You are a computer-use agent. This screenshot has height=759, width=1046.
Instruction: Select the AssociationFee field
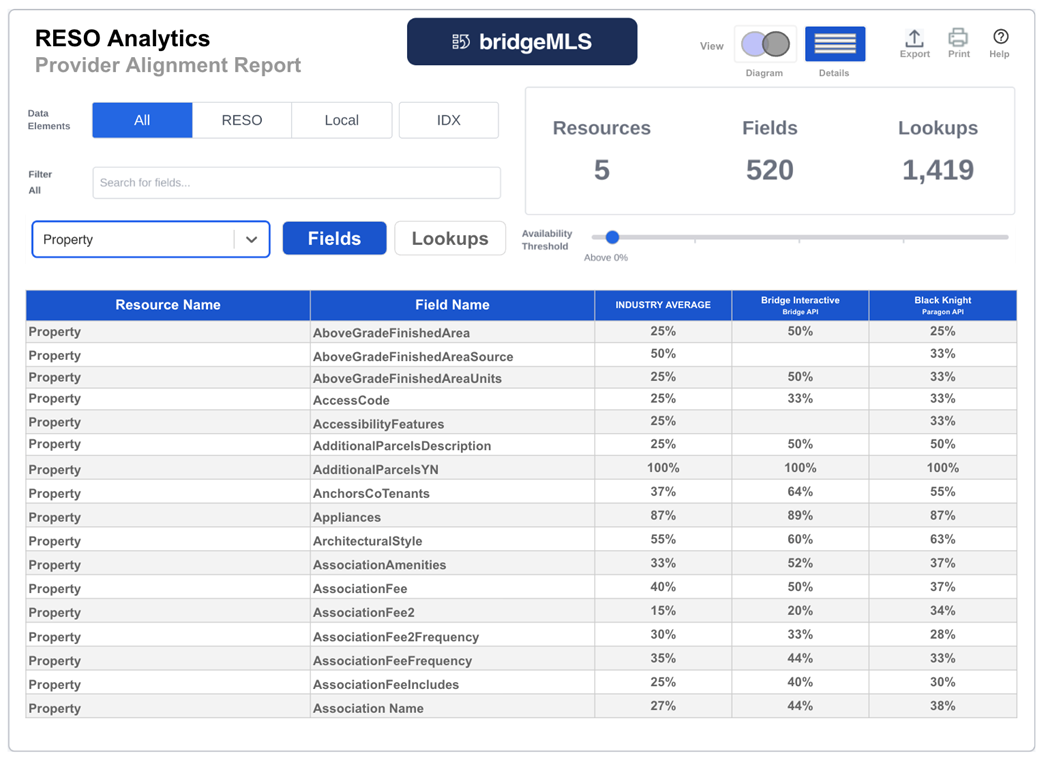click(360, 589)
